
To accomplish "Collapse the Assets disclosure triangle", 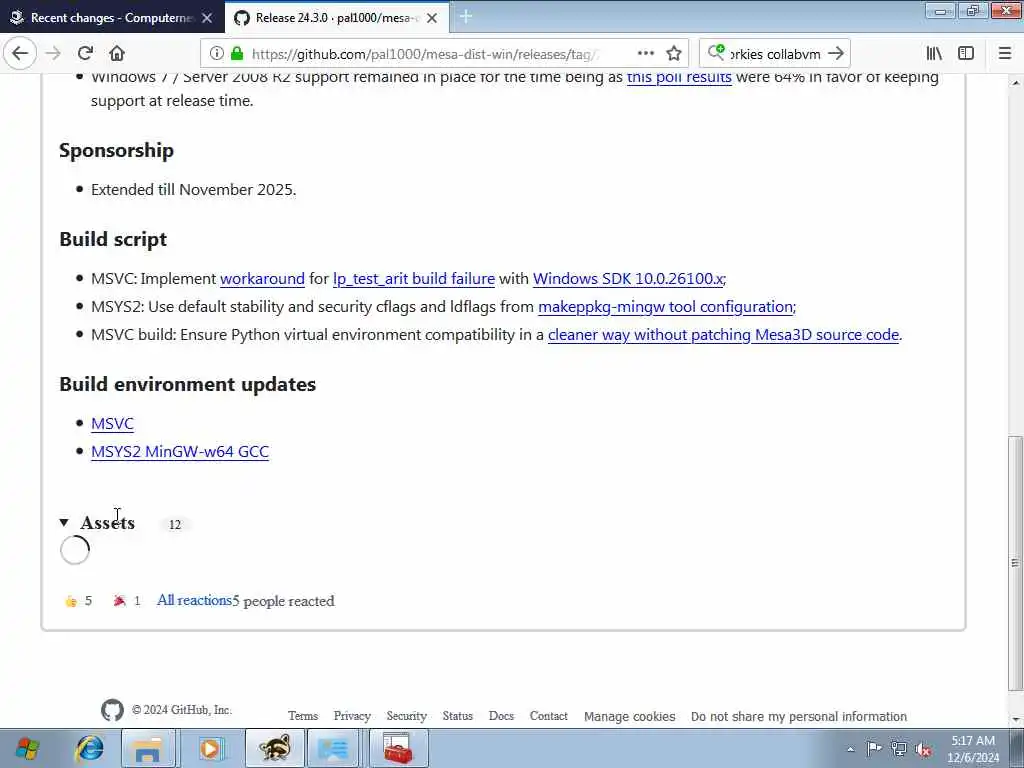I will (x=64, y=522).
